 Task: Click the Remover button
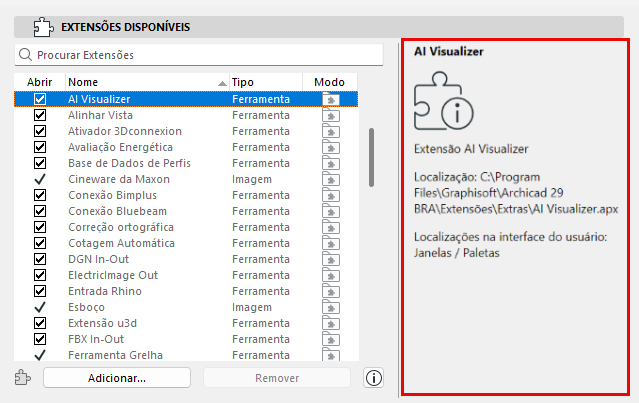point(277,378)
